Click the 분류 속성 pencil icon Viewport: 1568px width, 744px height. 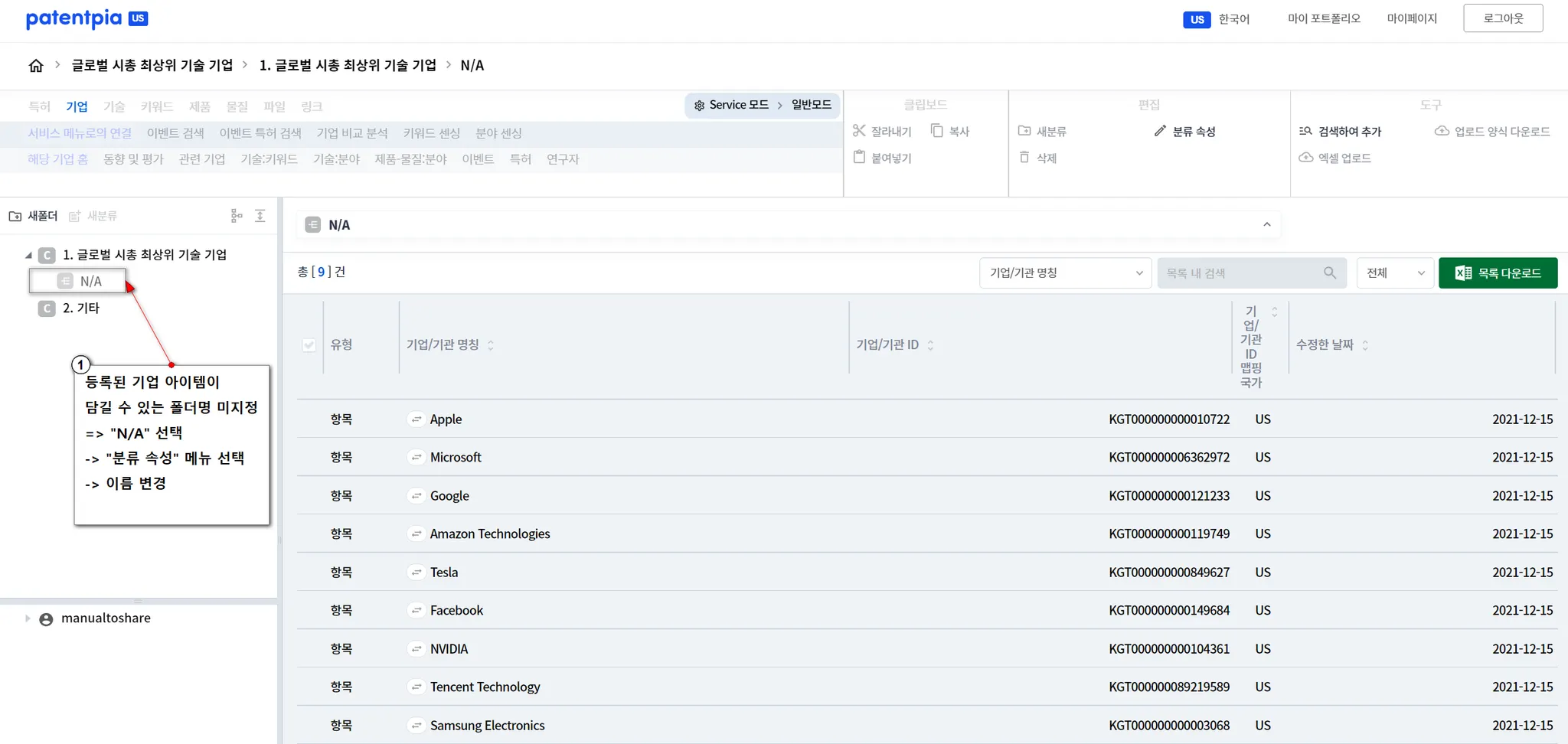[1160, 131]
